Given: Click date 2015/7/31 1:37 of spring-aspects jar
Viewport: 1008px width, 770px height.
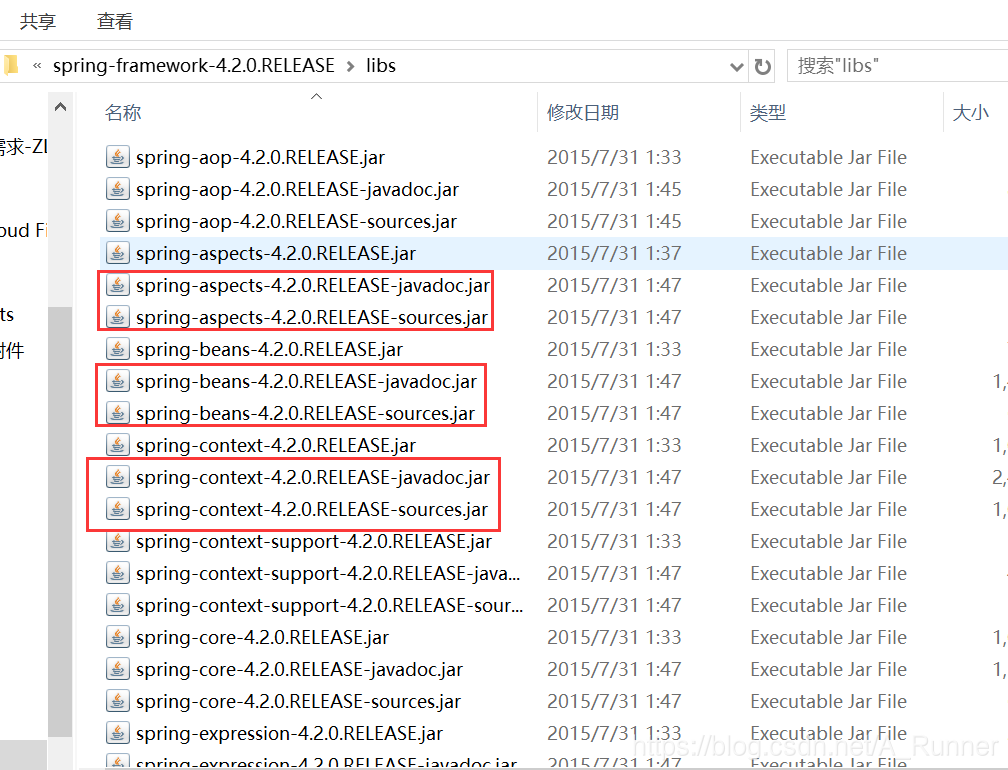Looking at the screenshot, I should pyautogui.click(x=614, y=253).
